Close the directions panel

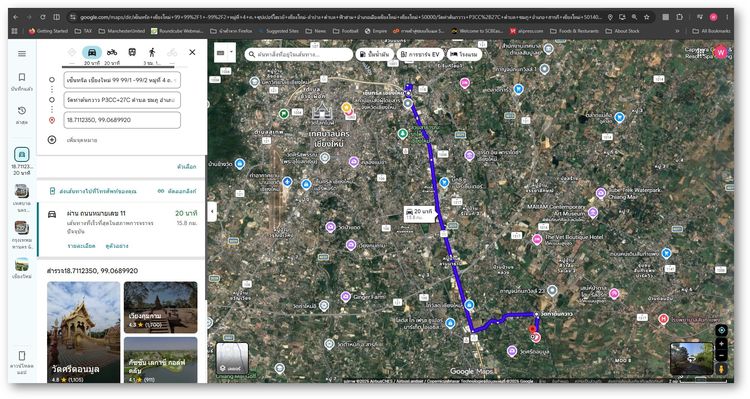point(192,52)
